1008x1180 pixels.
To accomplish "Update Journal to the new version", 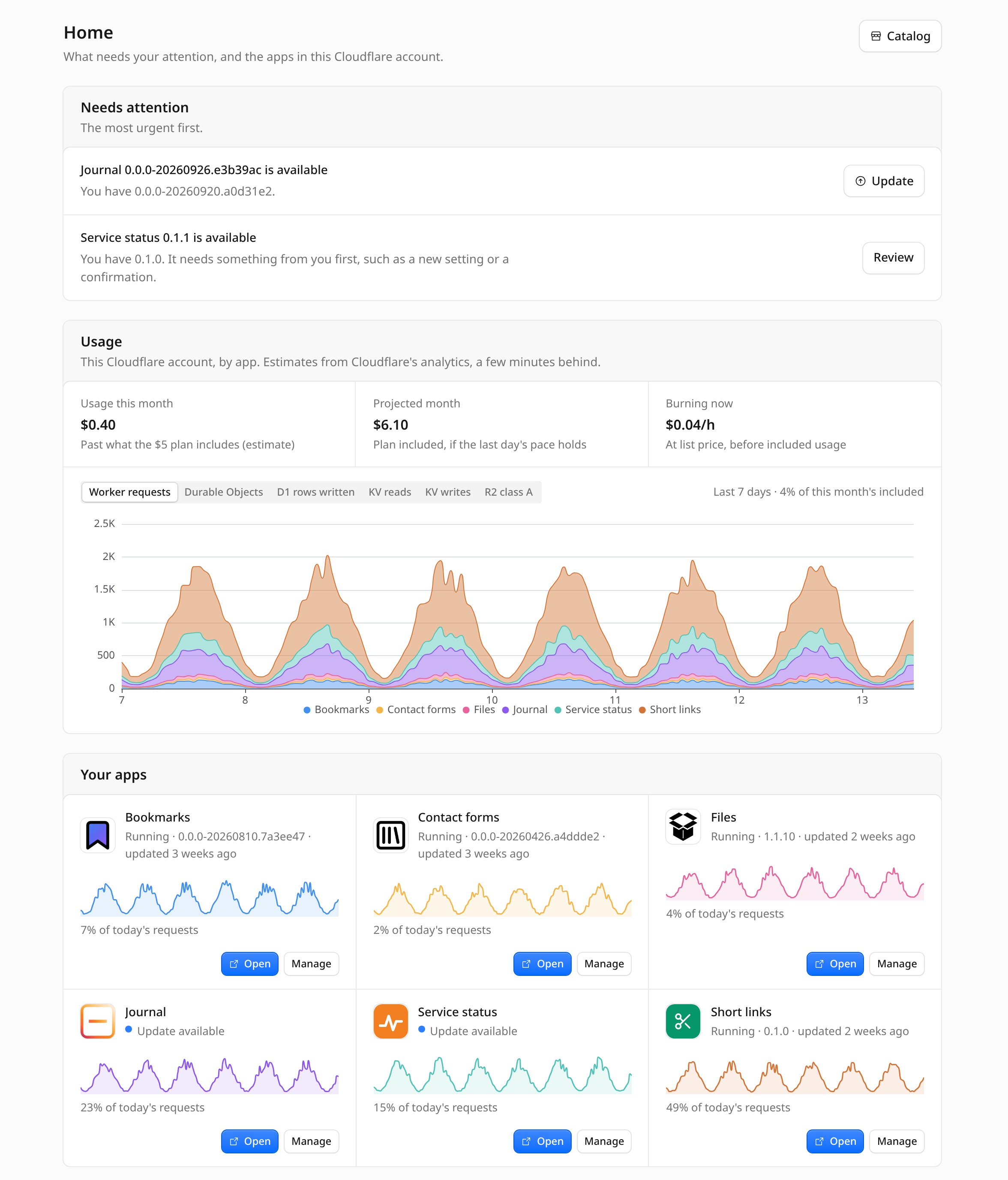I will tap(883, 181).
